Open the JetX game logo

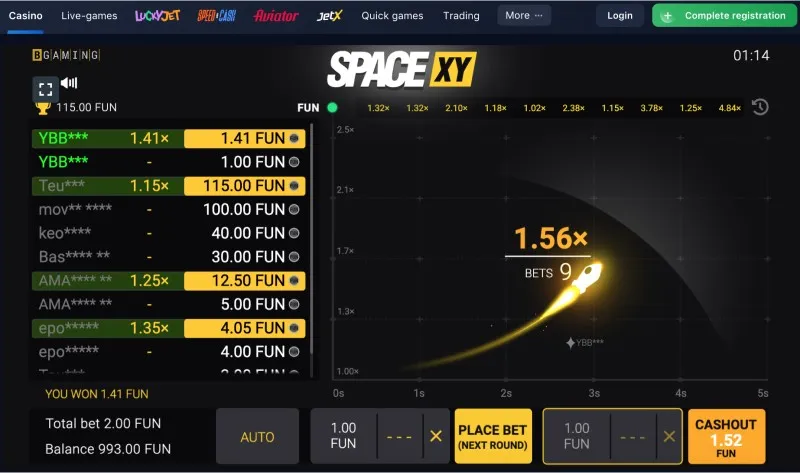point(330,16)
